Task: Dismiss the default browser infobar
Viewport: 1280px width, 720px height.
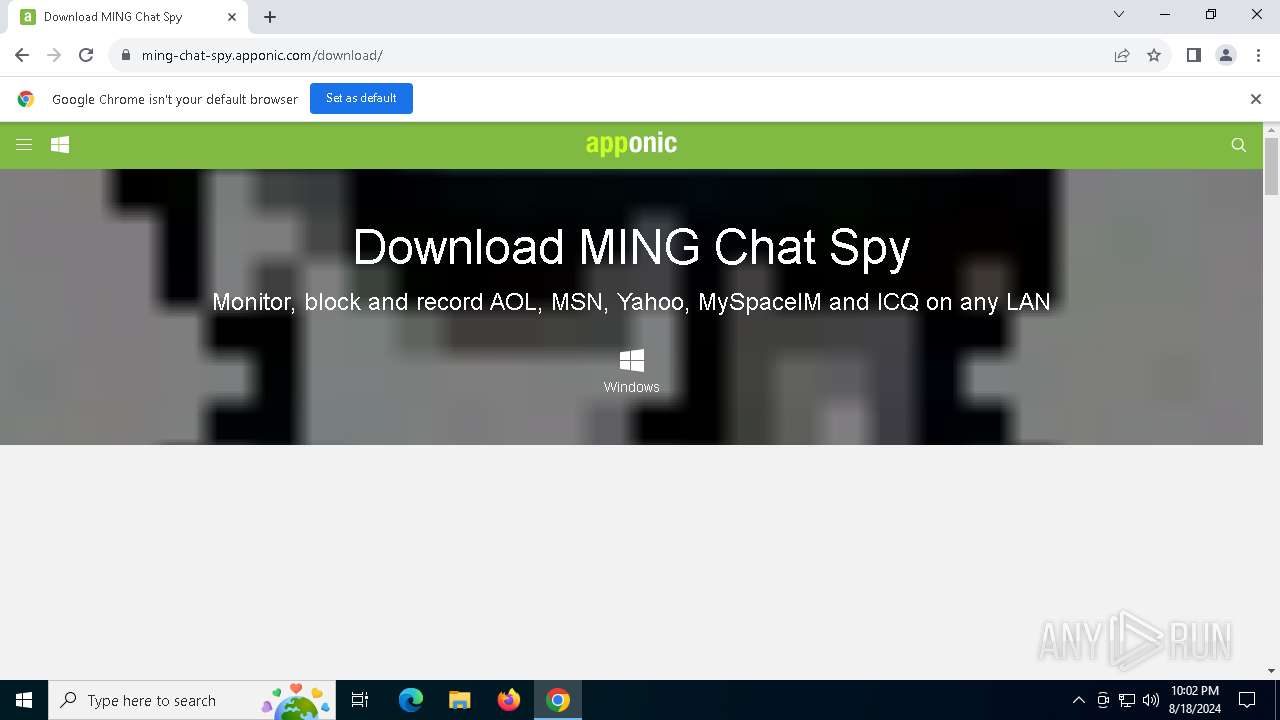Action: pos(1256,99)
